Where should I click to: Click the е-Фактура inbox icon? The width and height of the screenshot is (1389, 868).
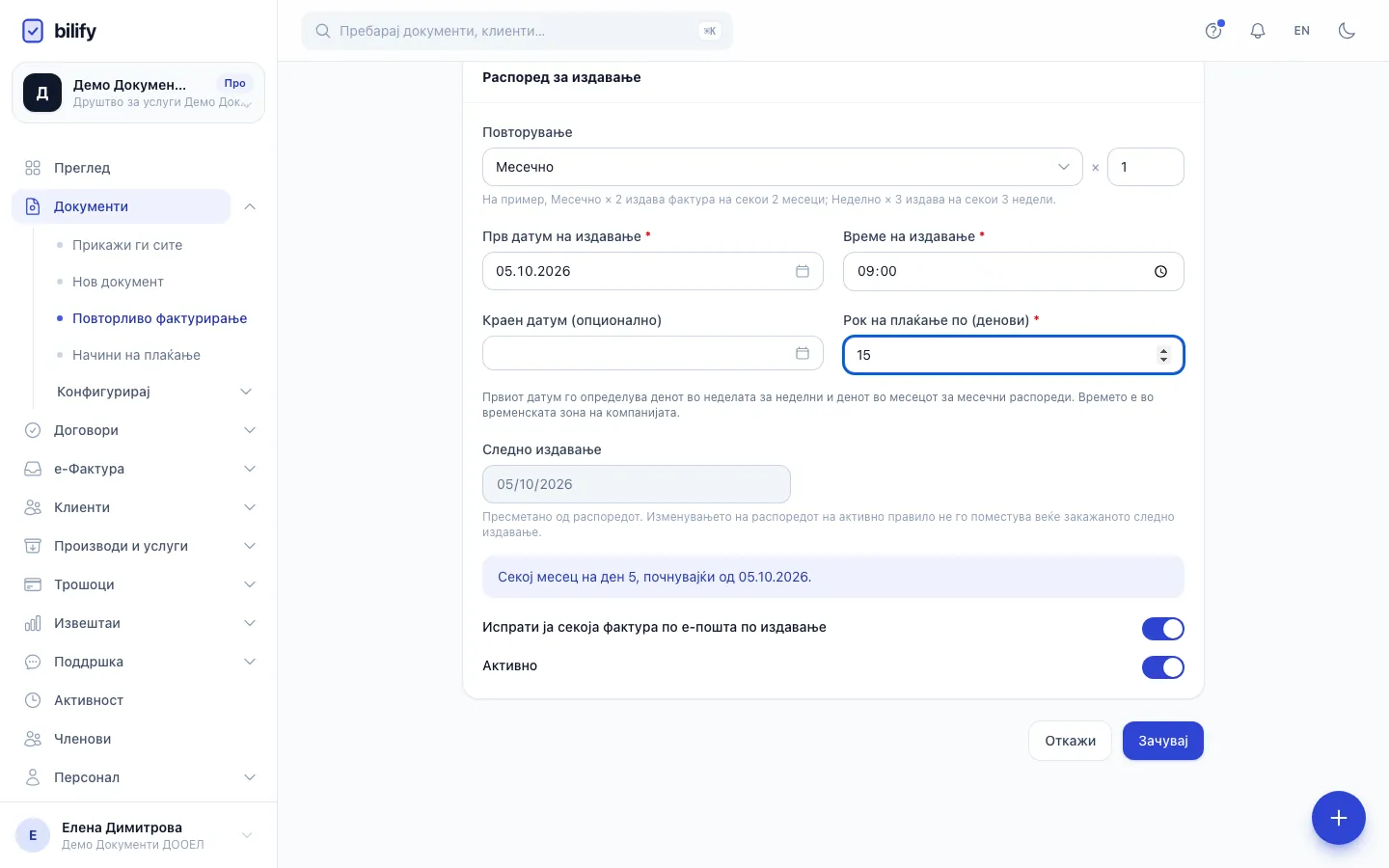pos(33,469)
